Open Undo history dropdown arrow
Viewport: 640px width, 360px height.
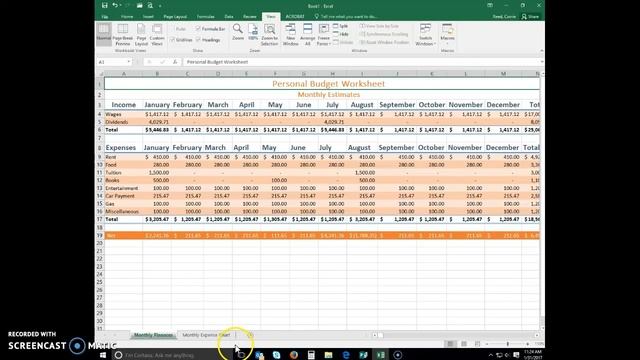coord(121,6)
